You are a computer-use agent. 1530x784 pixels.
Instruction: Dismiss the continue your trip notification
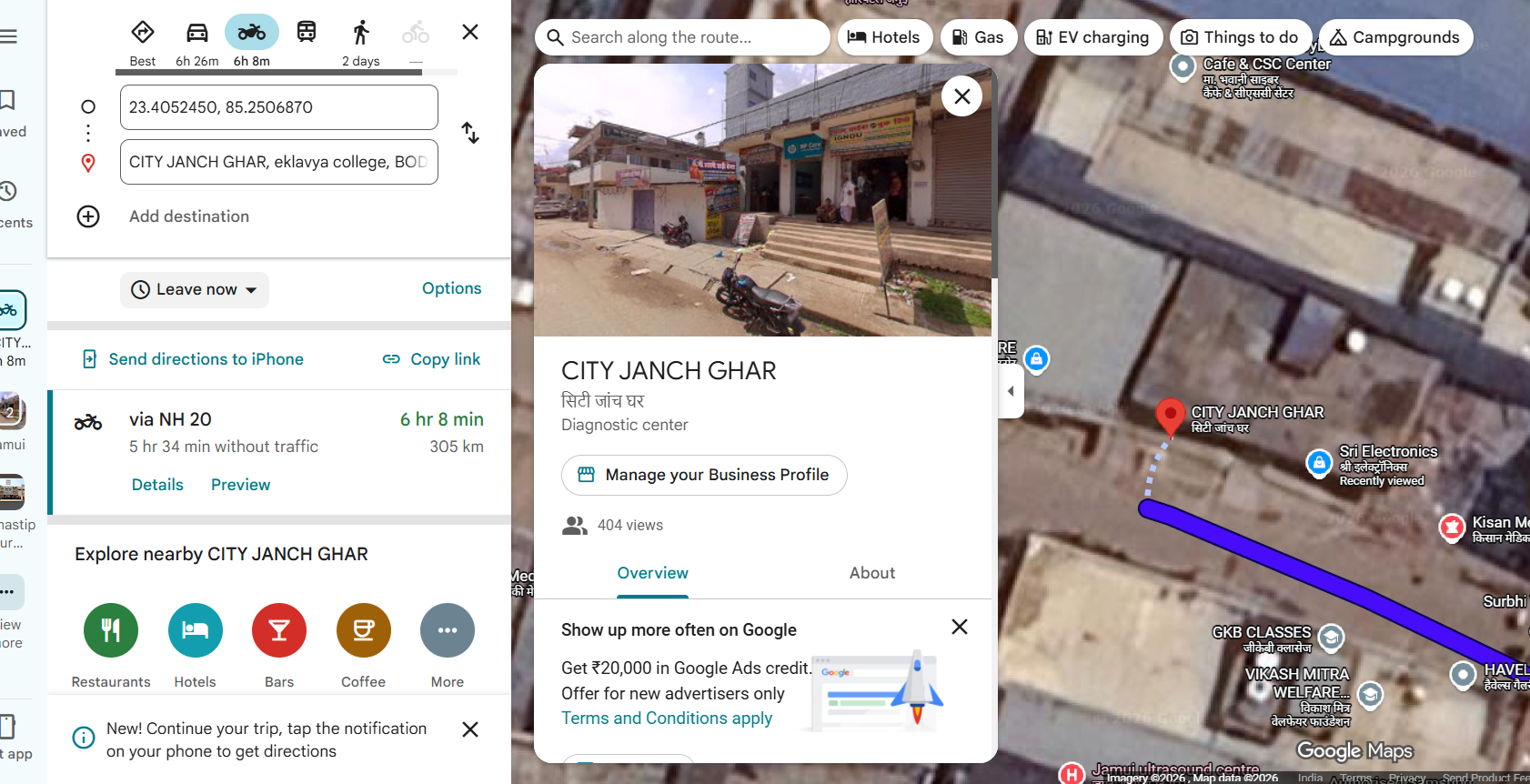coord(470,729)
